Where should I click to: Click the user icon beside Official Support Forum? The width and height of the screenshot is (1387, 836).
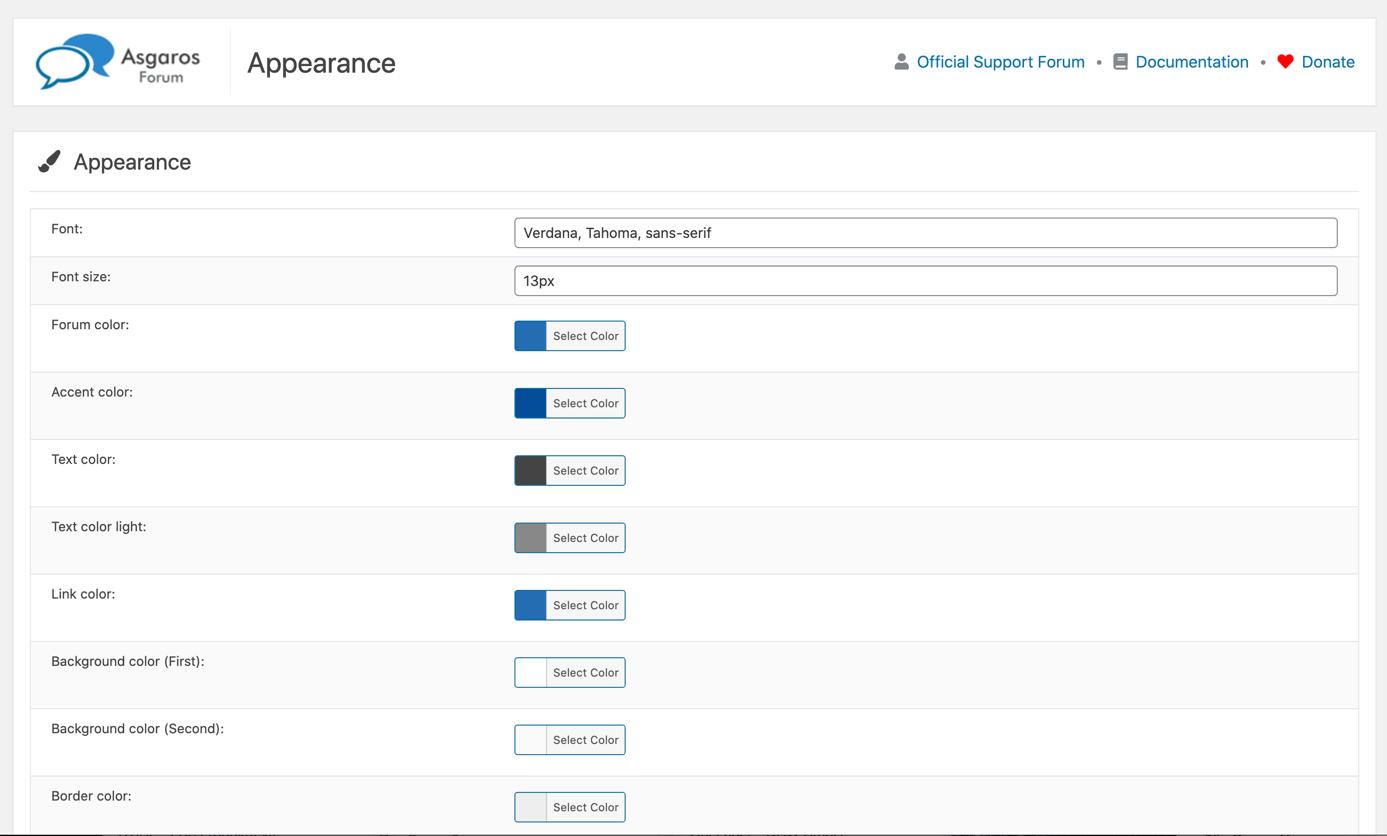click(x=901, y=62)
